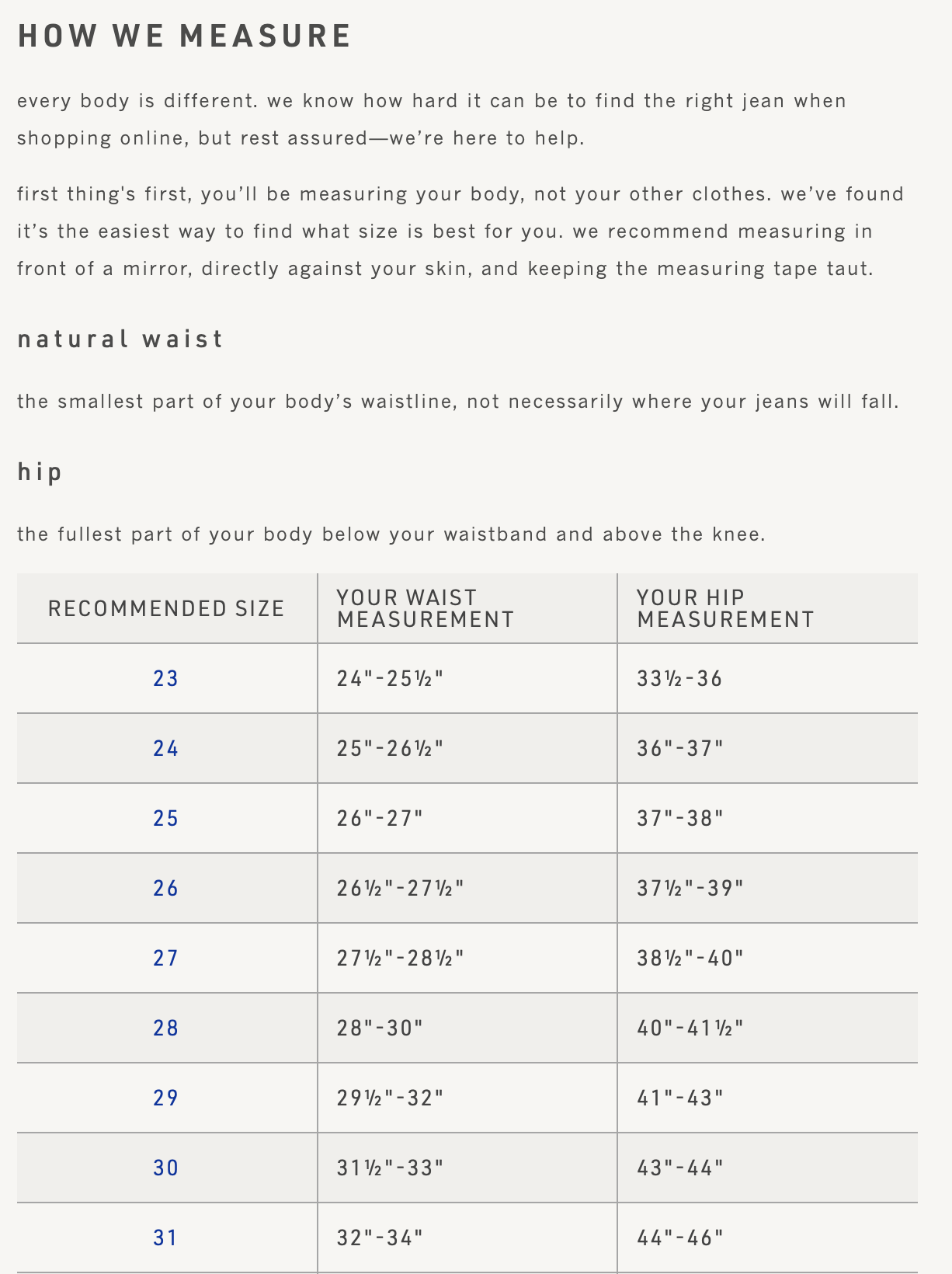Click the size 23 link

[x=166, y=679]
